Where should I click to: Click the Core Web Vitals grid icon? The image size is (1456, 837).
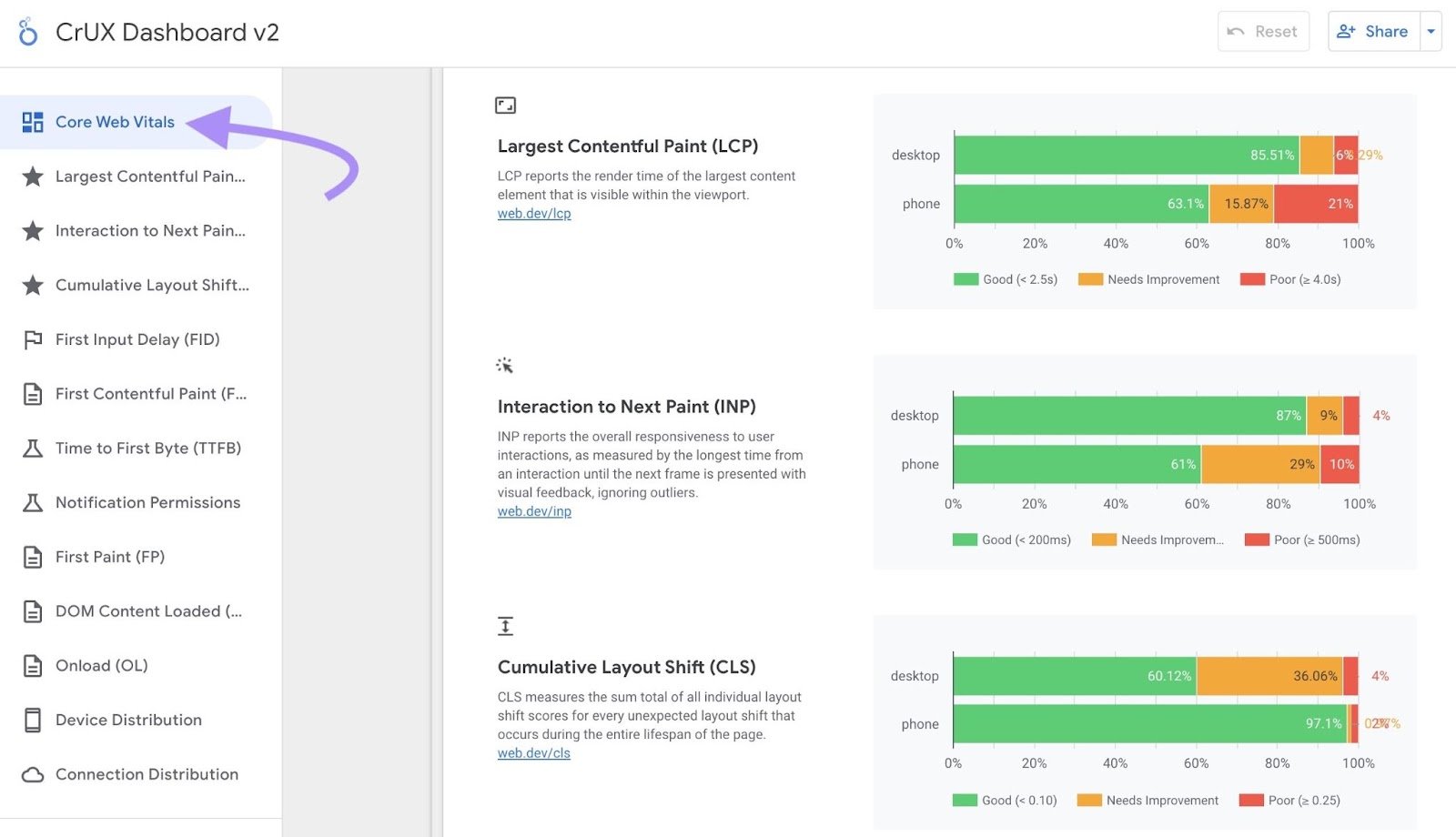tap(33, 121)
